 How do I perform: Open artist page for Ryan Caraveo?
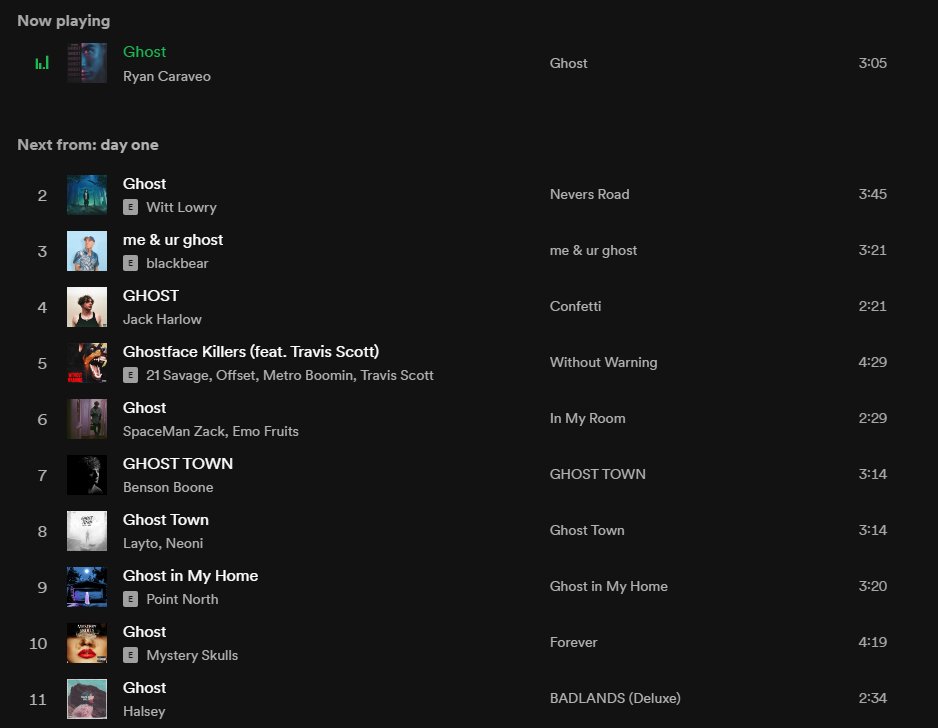pyautogui.click(x=166, y=76)
